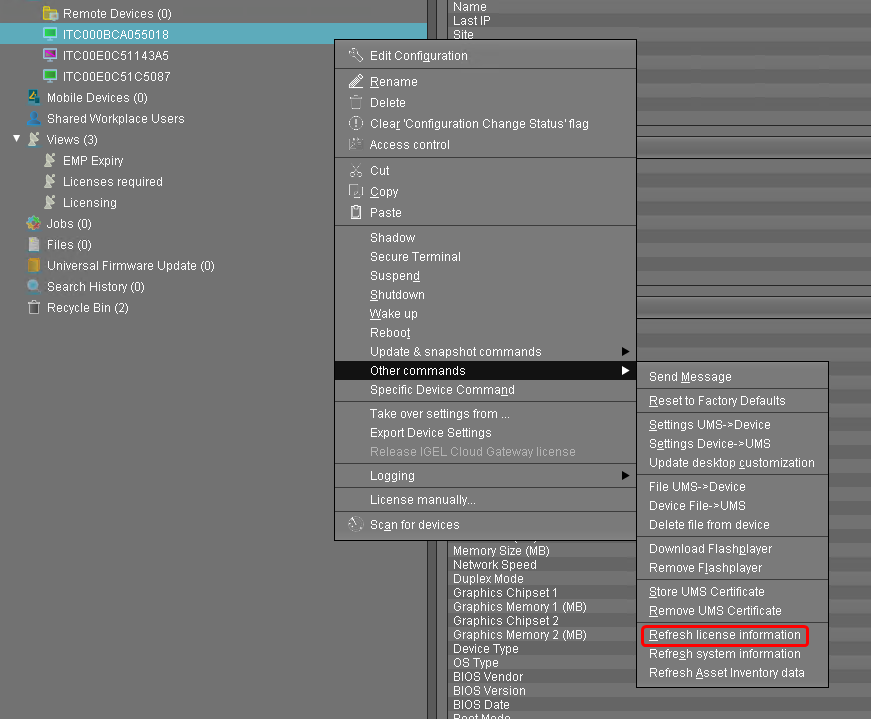
Task: Expand the Logging submenu arrow
Action: (626, 476)
